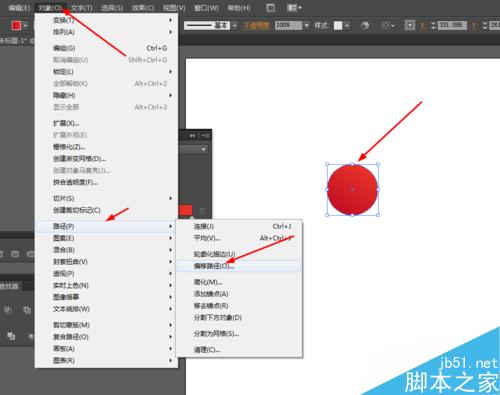Choose 锁定(L) menu item

coord(106,72)
